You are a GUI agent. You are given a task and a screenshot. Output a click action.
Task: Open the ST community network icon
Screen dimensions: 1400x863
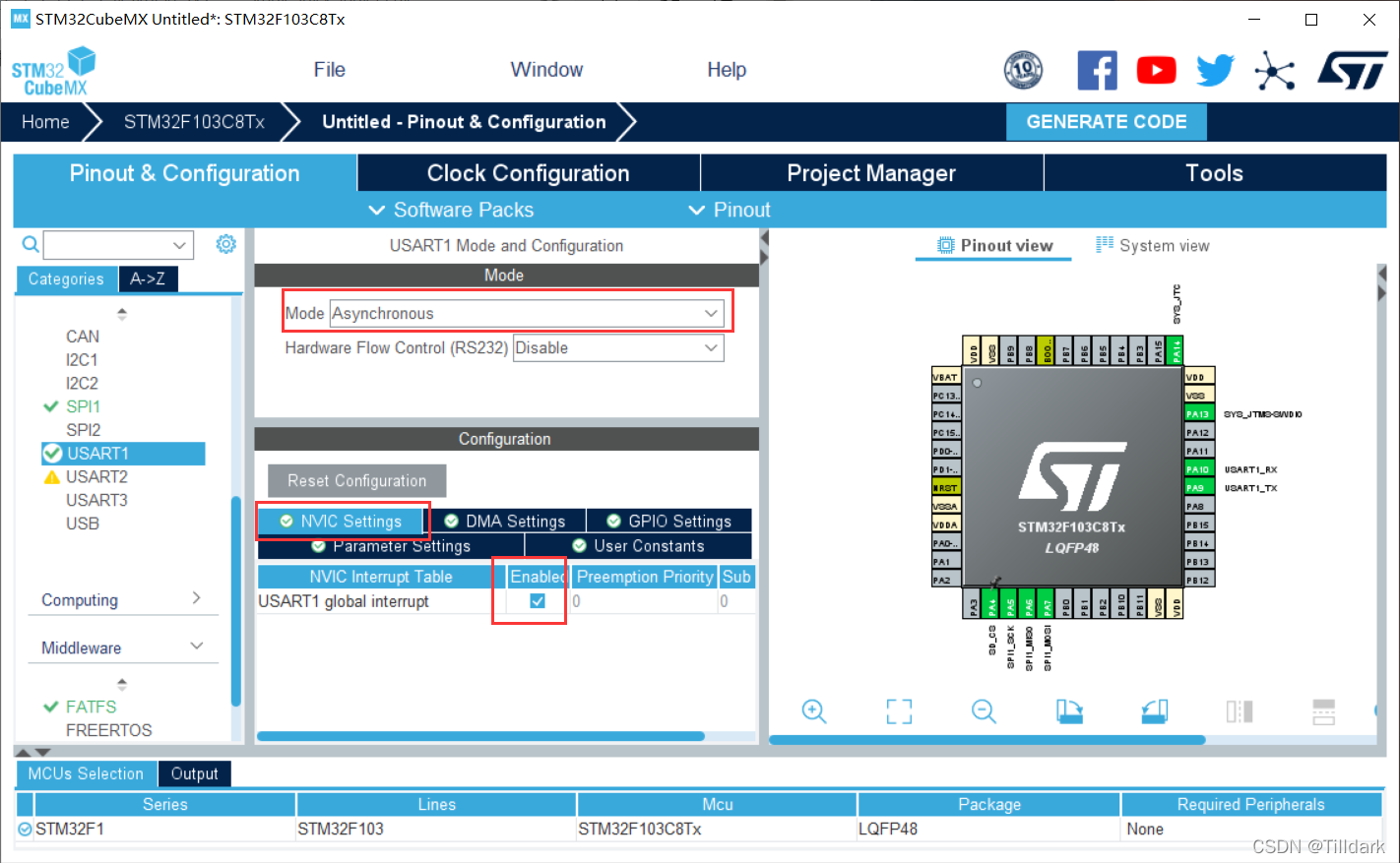pos(1275,71)
